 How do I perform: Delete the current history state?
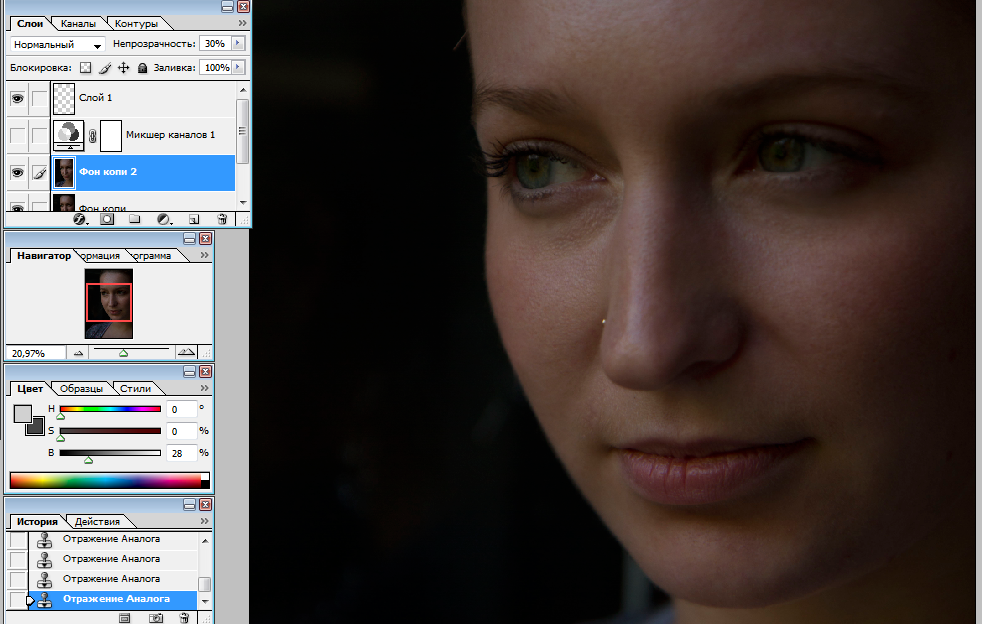(x=184, y=618)
